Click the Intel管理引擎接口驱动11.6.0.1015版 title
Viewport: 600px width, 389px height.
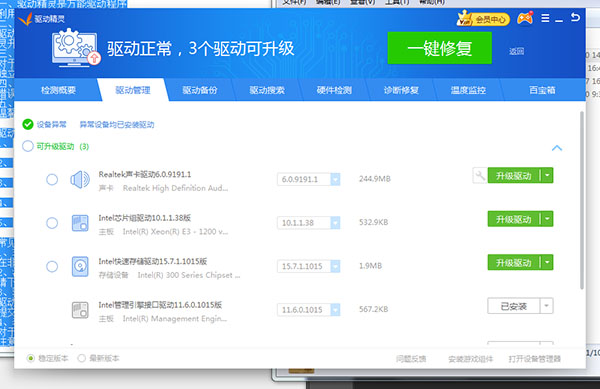(160, 305)
